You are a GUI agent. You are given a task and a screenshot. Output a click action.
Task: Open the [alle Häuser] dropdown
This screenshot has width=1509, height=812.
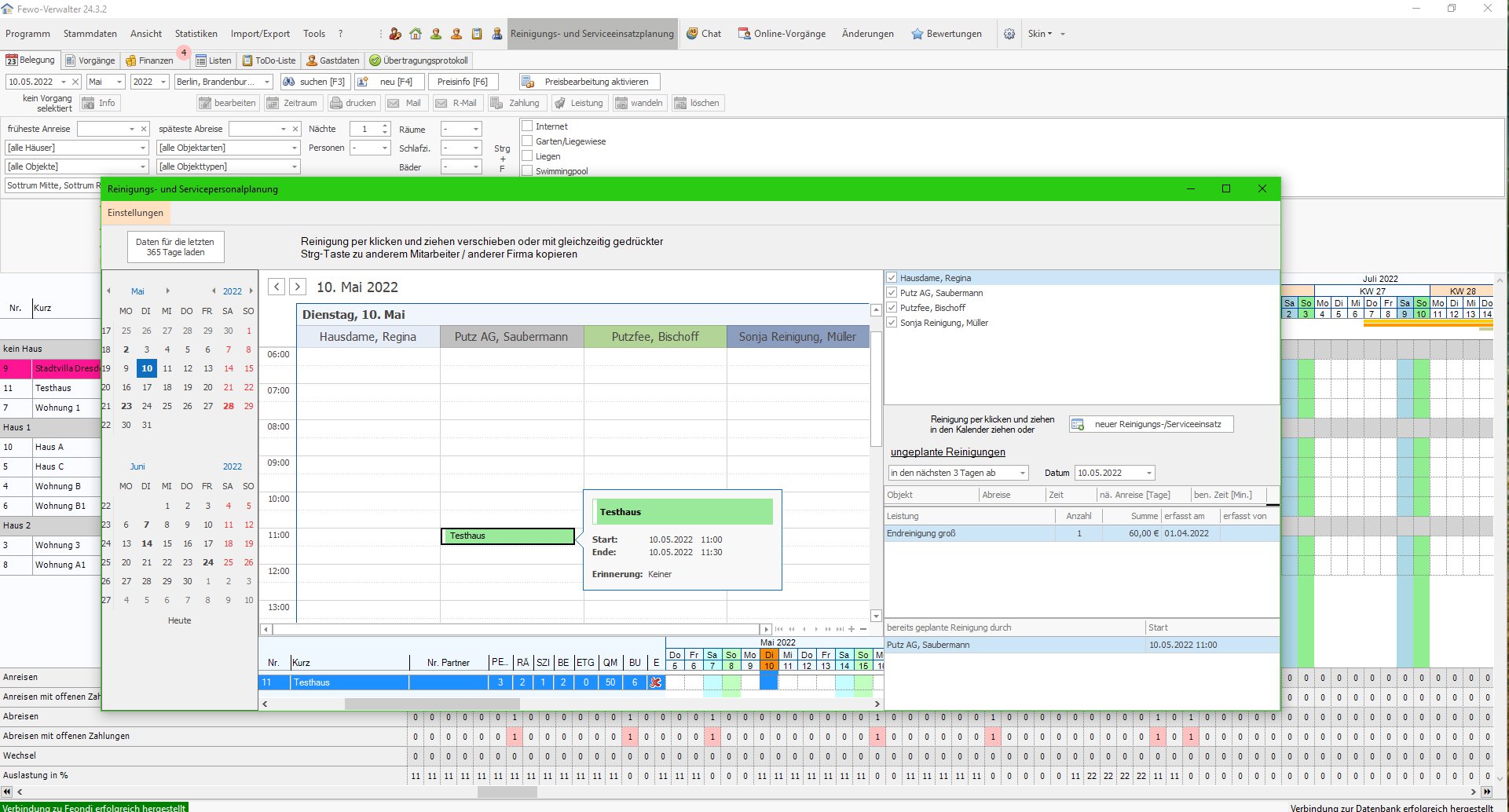pos(142,148)
